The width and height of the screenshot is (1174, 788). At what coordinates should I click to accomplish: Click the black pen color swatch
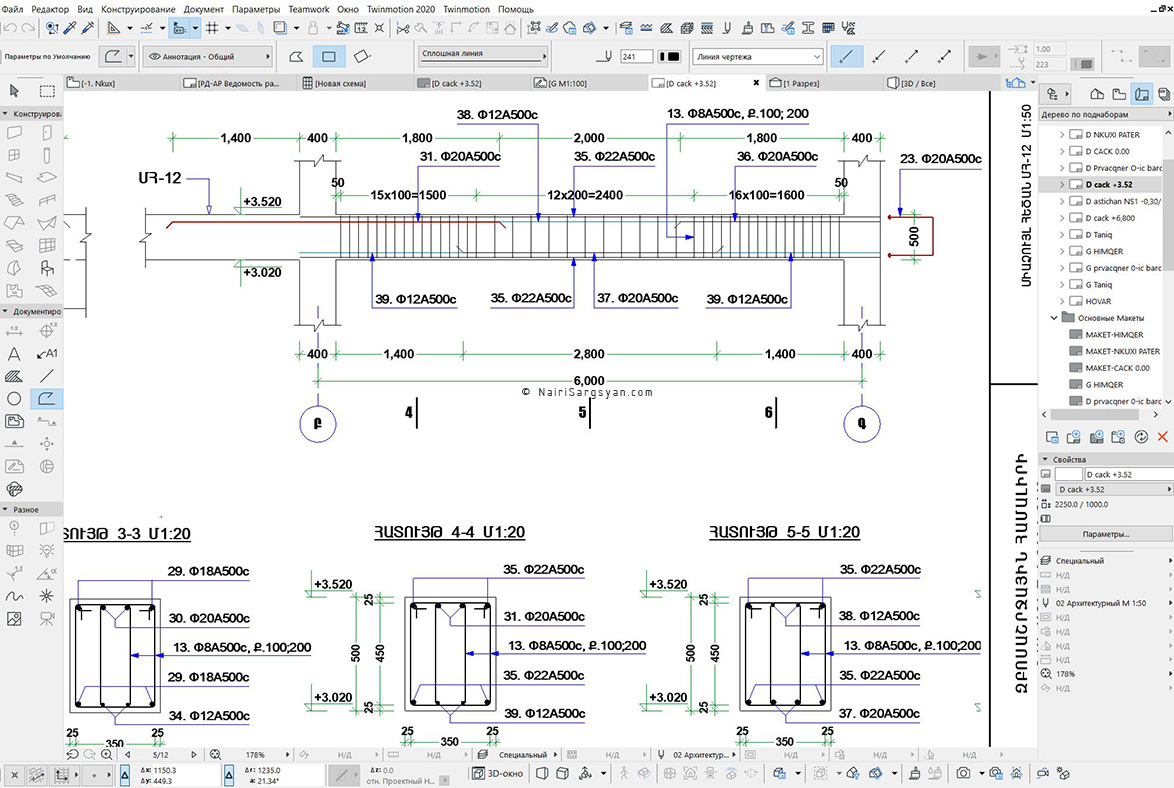tap(669, 56)
